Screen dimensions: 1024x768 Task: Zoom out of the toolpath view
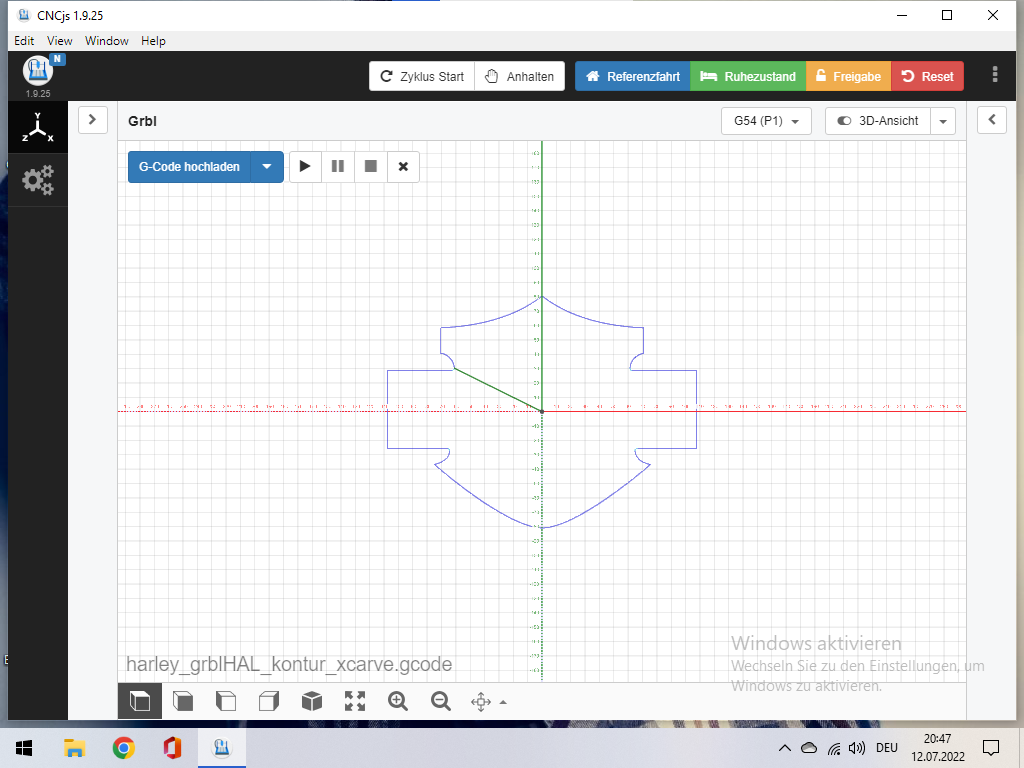coord(441,701)
